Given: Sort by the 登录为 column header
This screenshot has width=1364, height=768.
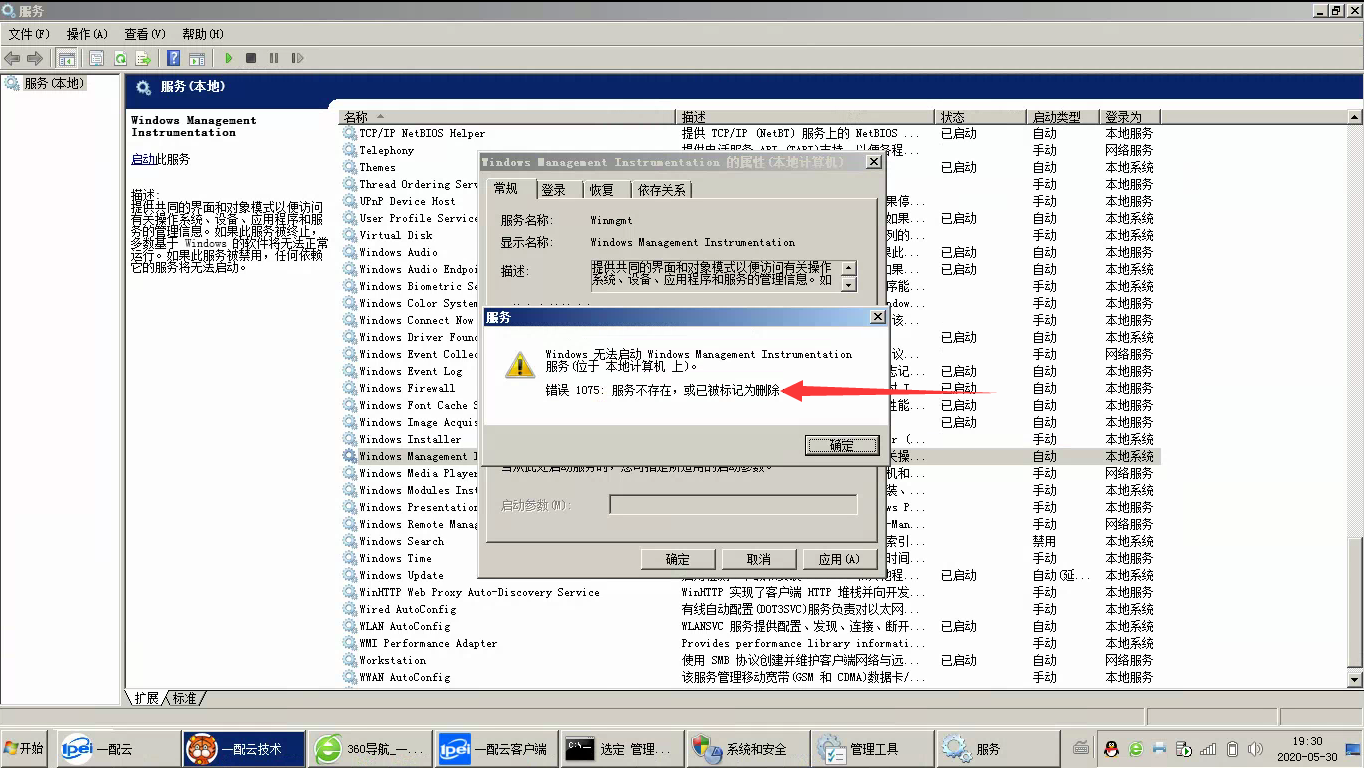Looking at the screenshot, I should (1129, 117).
